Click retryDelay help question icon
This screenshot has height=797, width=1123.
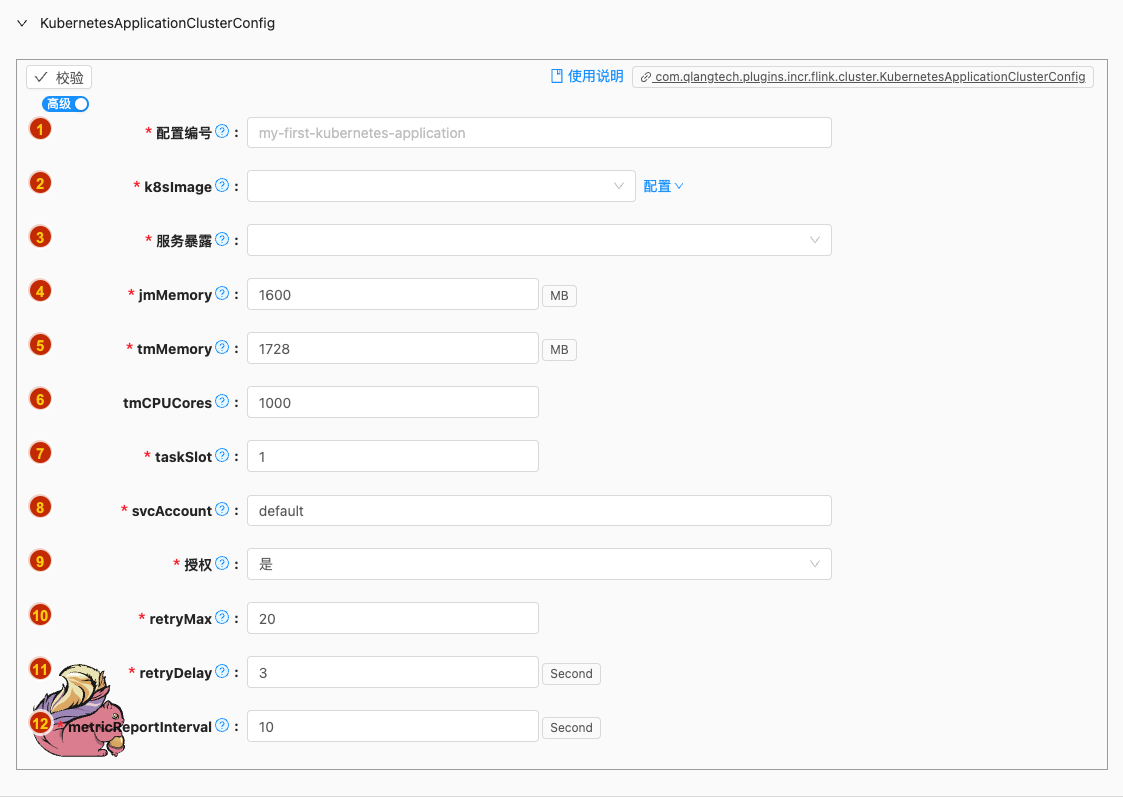[x=222, y=672]
